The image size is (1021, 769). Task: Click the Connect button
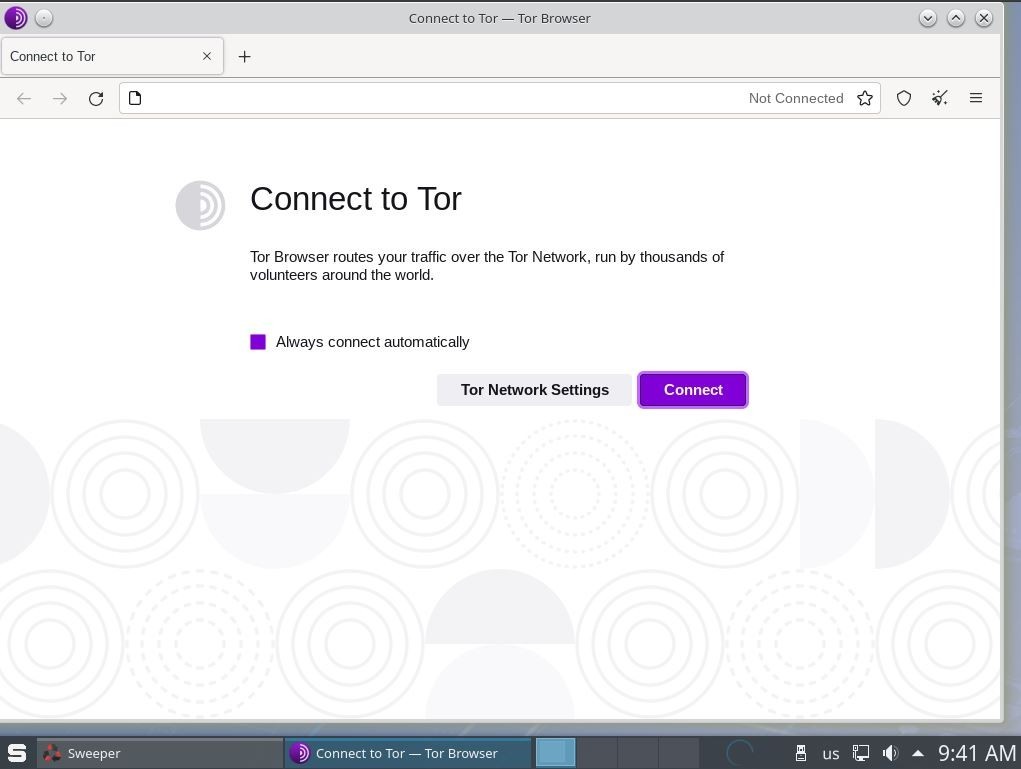coord(693,390)
